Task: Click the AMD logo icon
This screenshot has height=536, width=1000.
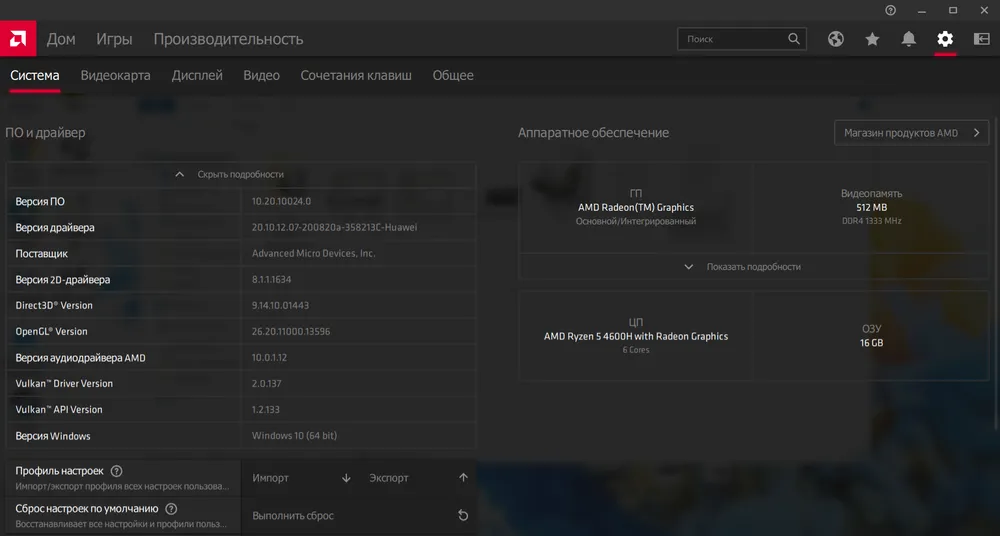Action: (18, 39)
